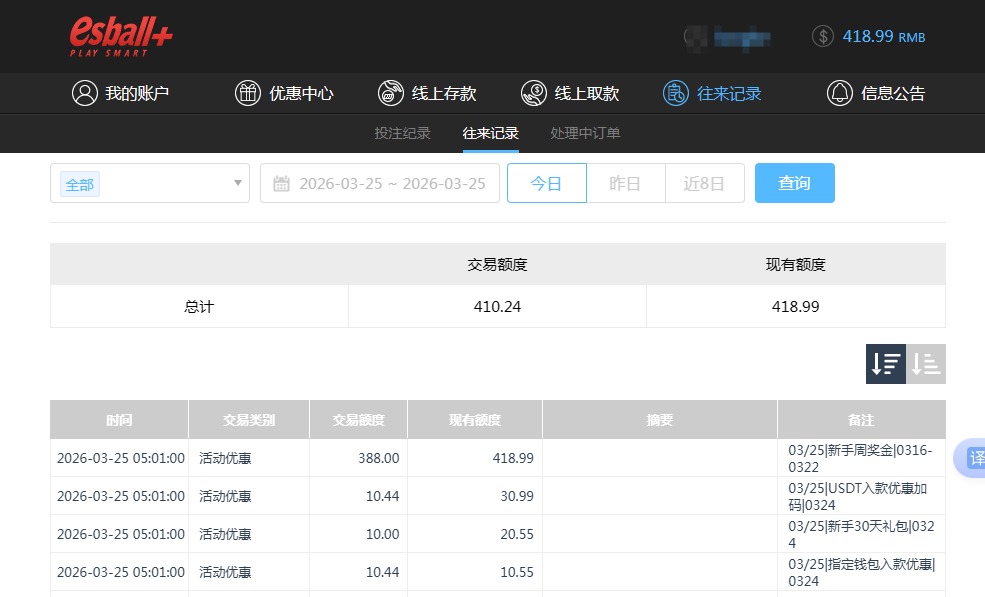The image size is (985, 597).
Task: Open 信息公告 via the bell icon
Action: tap(839, 92)
